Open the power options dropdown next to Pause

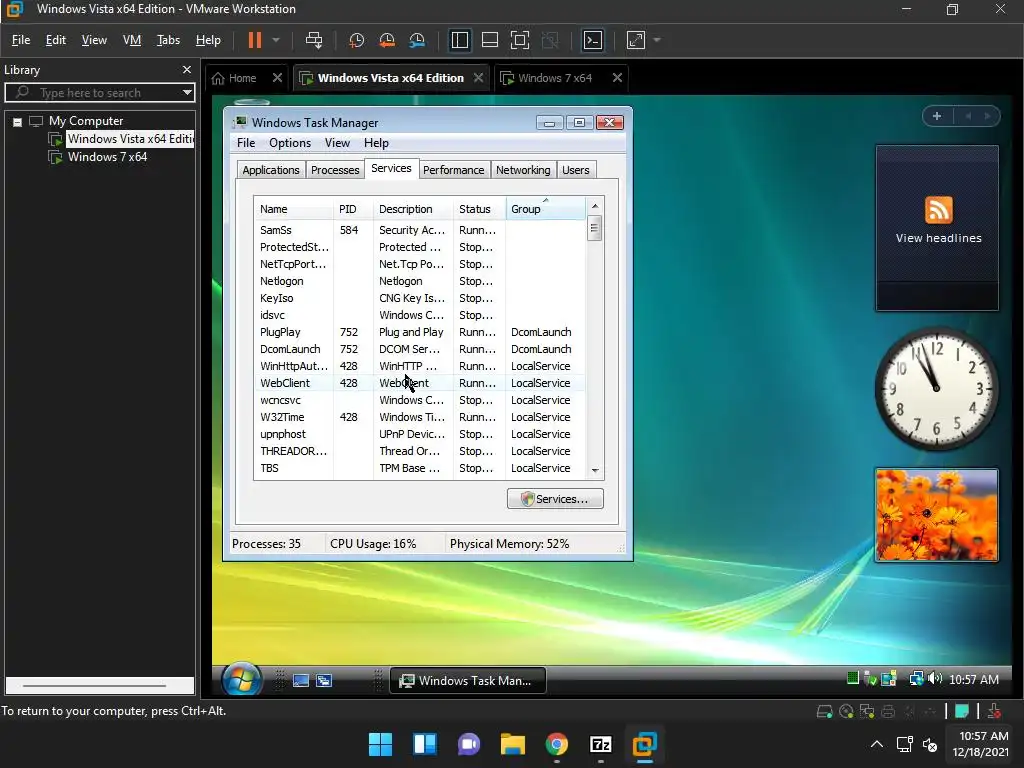pyautogui.click(x=276, y=40)
